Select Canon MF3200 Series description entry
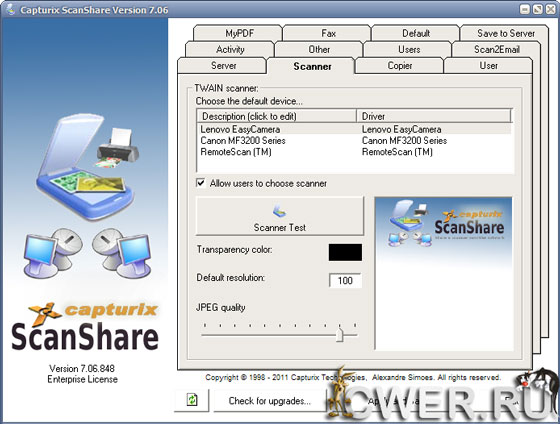 click(x=243, y=140)
